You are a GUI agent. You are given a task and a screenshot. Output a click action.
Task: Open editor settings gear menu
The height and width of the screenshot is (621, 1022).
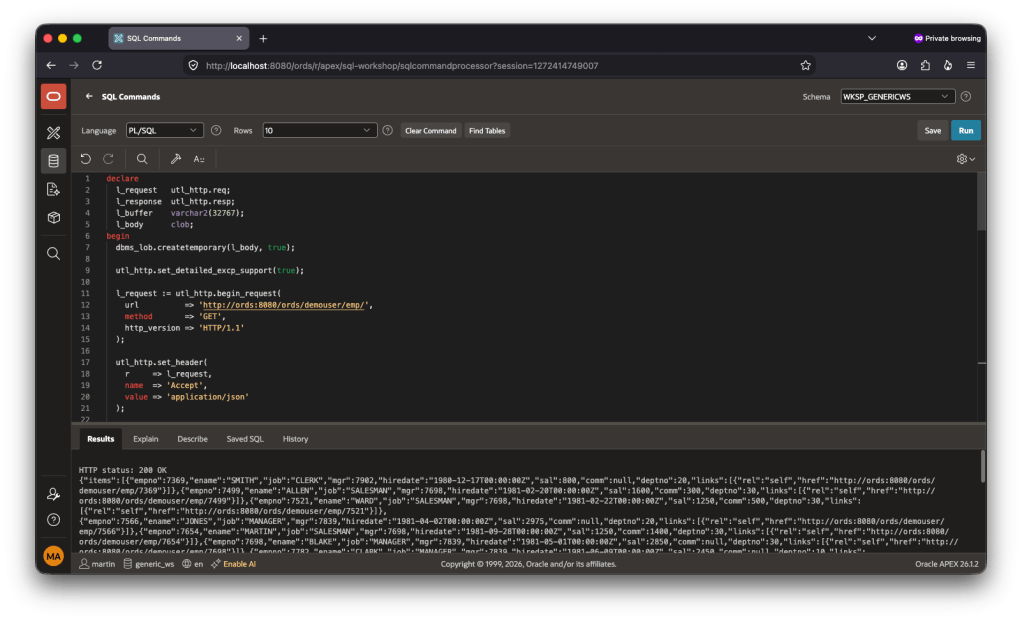(x=965, y=159)
